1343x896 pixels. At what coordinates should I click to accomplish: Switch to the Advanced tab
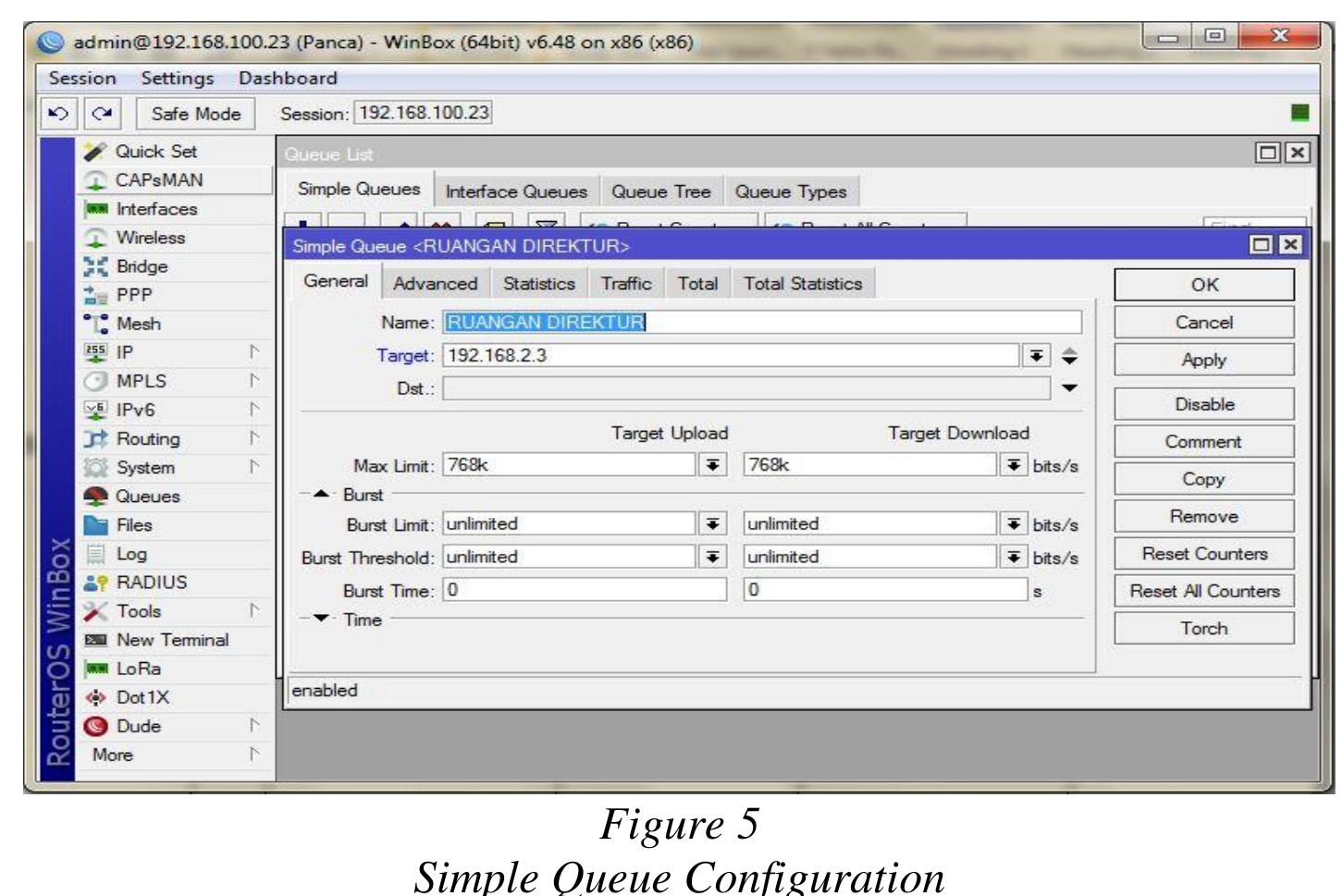point(435,283)
